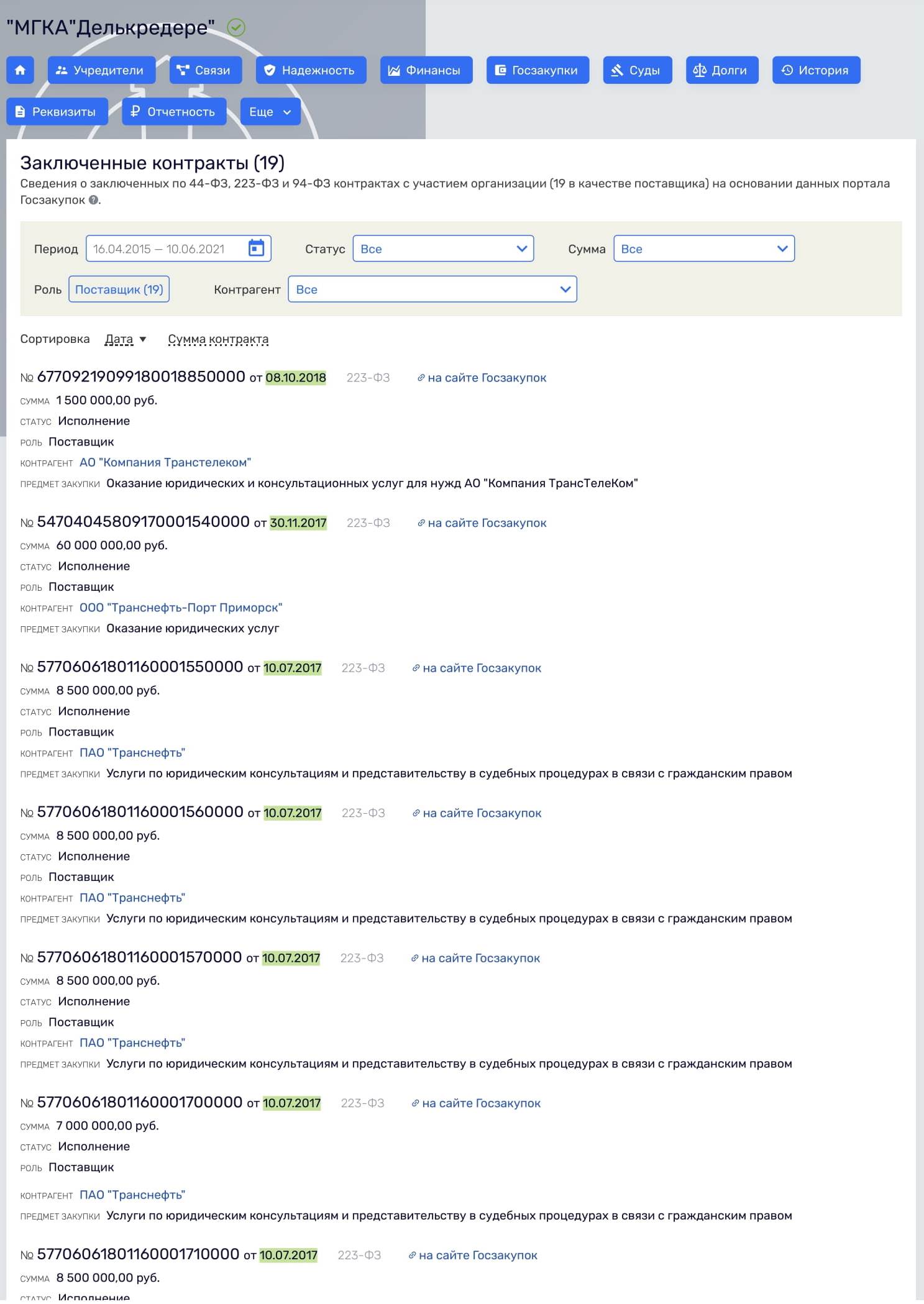Open counterparty АО "Компания Транстелеком"
This screenshot has width=924, height=1304.
point(165,462)
